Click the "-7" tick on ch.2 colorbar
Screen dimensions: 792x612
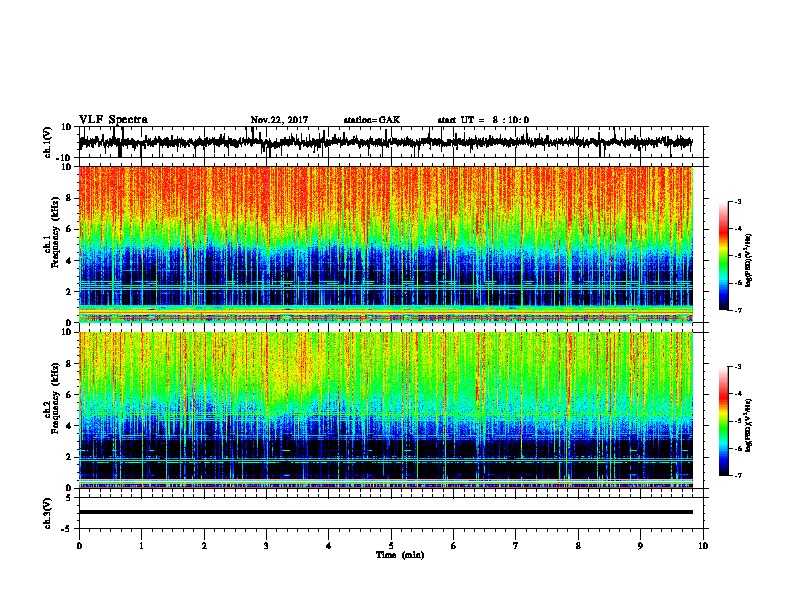tap(738, 475)
